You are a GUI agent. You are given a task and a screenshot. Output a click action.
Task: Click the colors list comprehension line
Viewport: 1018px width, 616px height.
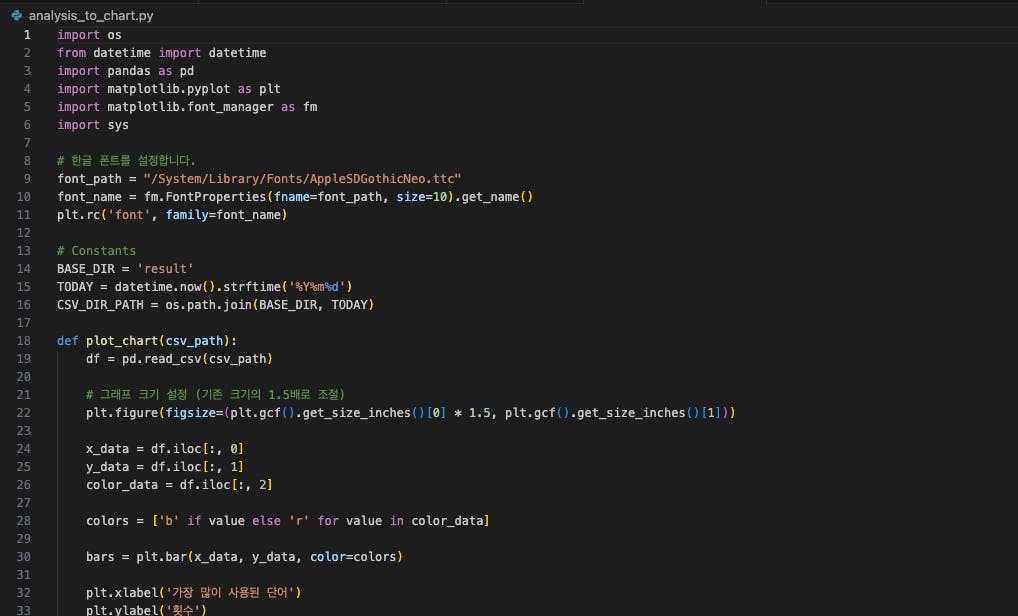(x=288, y=521)
